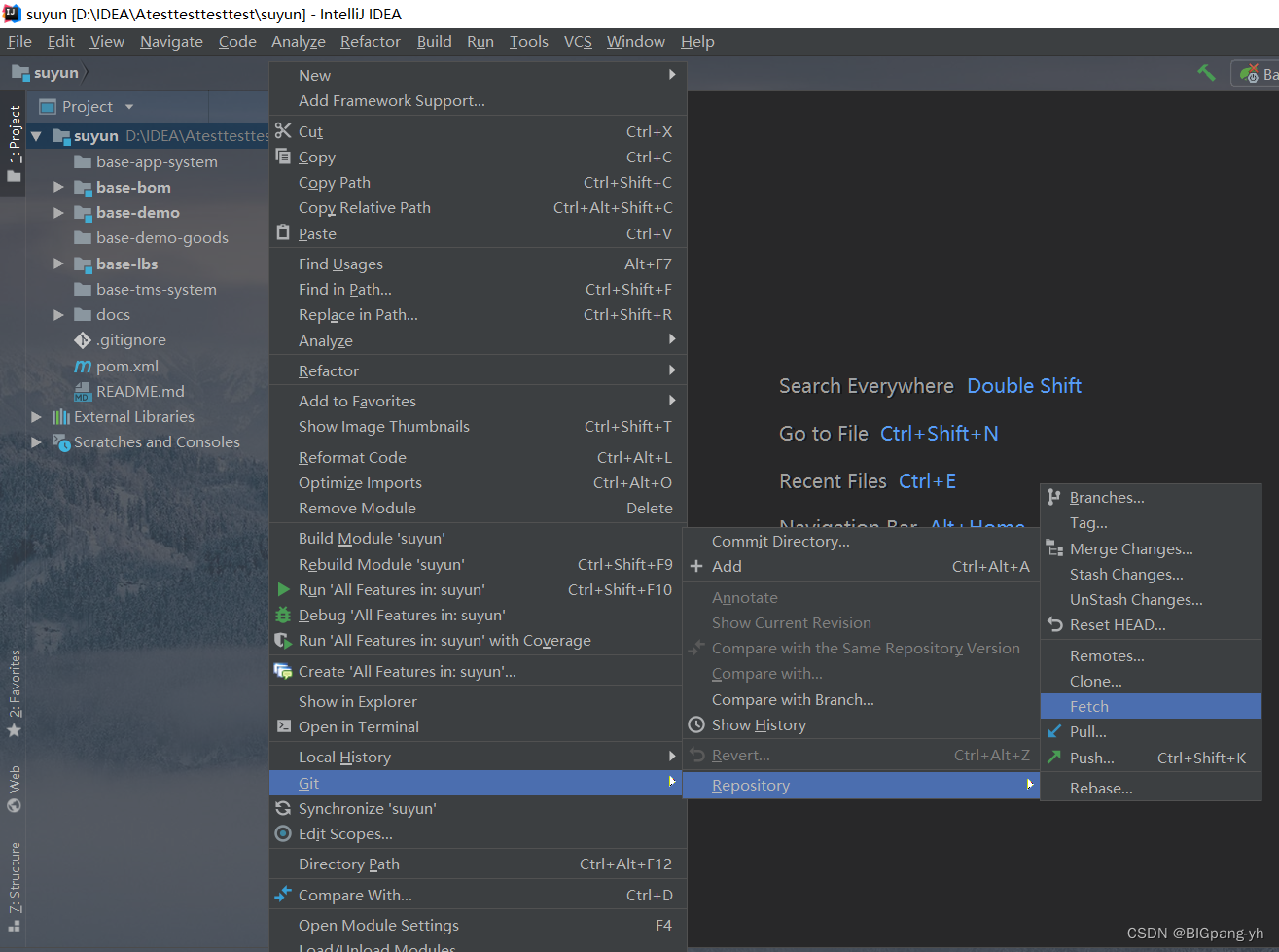Click the green Push arrow icon
This screenshot has height=952, width=1279.
coord(1054,757)
